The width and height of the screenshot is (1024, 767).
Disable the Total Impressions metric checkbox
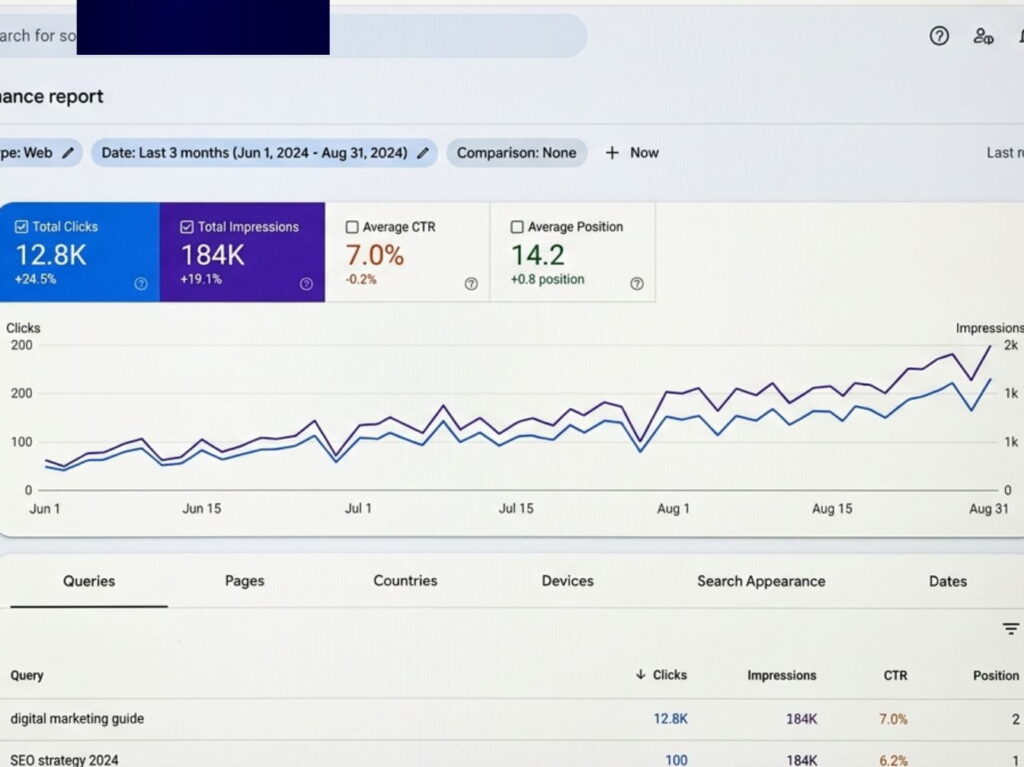point(186,227)
